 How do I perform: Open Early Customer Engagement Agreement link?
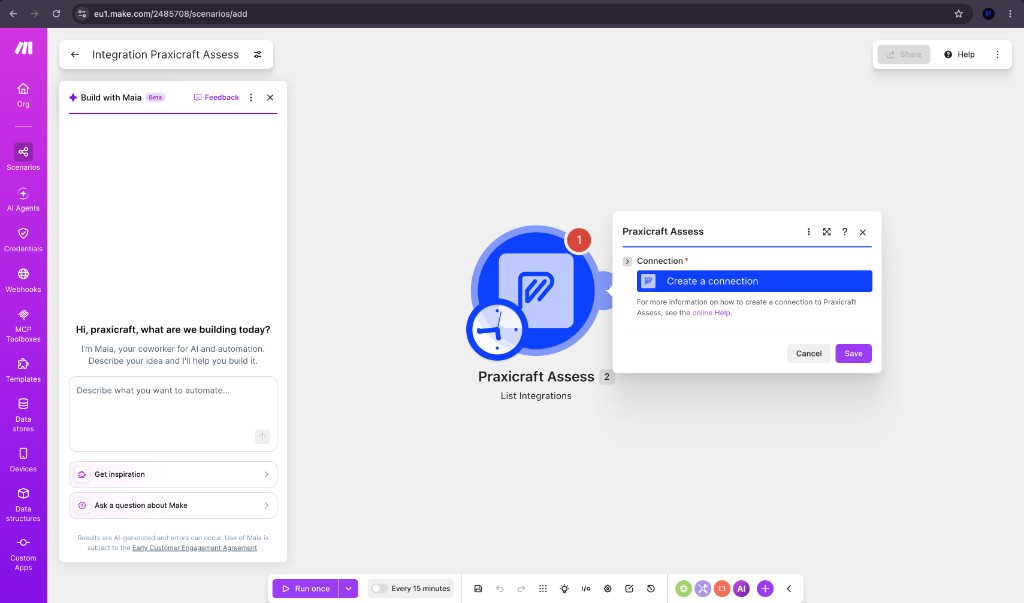195,547
